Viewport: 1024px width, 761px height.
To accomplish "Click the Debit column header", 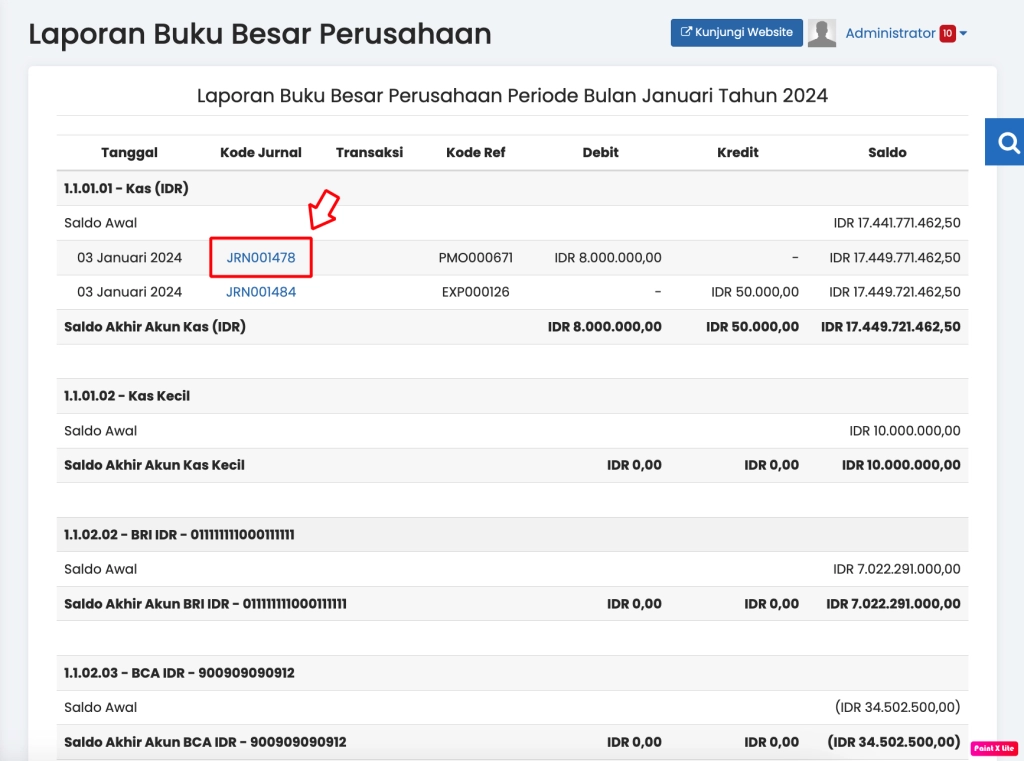I will 600,153.
